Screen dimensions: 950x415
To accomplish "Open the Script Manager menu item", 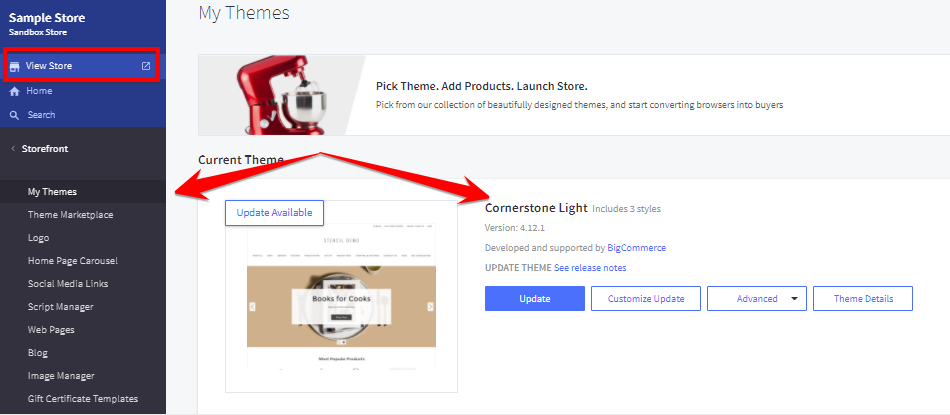I will coord(61,307).
